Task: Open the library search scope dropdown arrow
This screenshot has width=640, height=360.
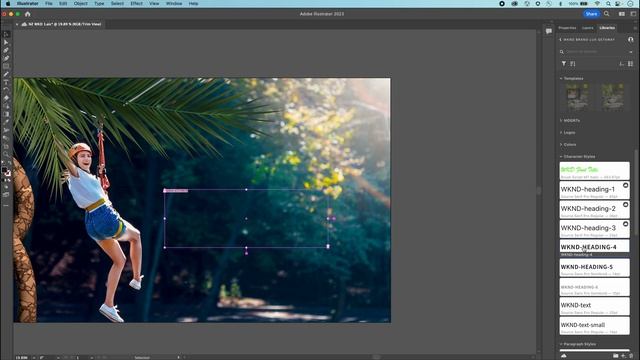Action: click(x=631, y=52)
